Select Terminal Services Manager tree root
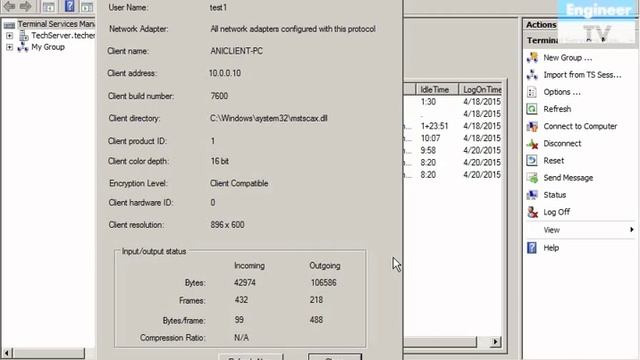640x360 pixels. coord(56,24)
